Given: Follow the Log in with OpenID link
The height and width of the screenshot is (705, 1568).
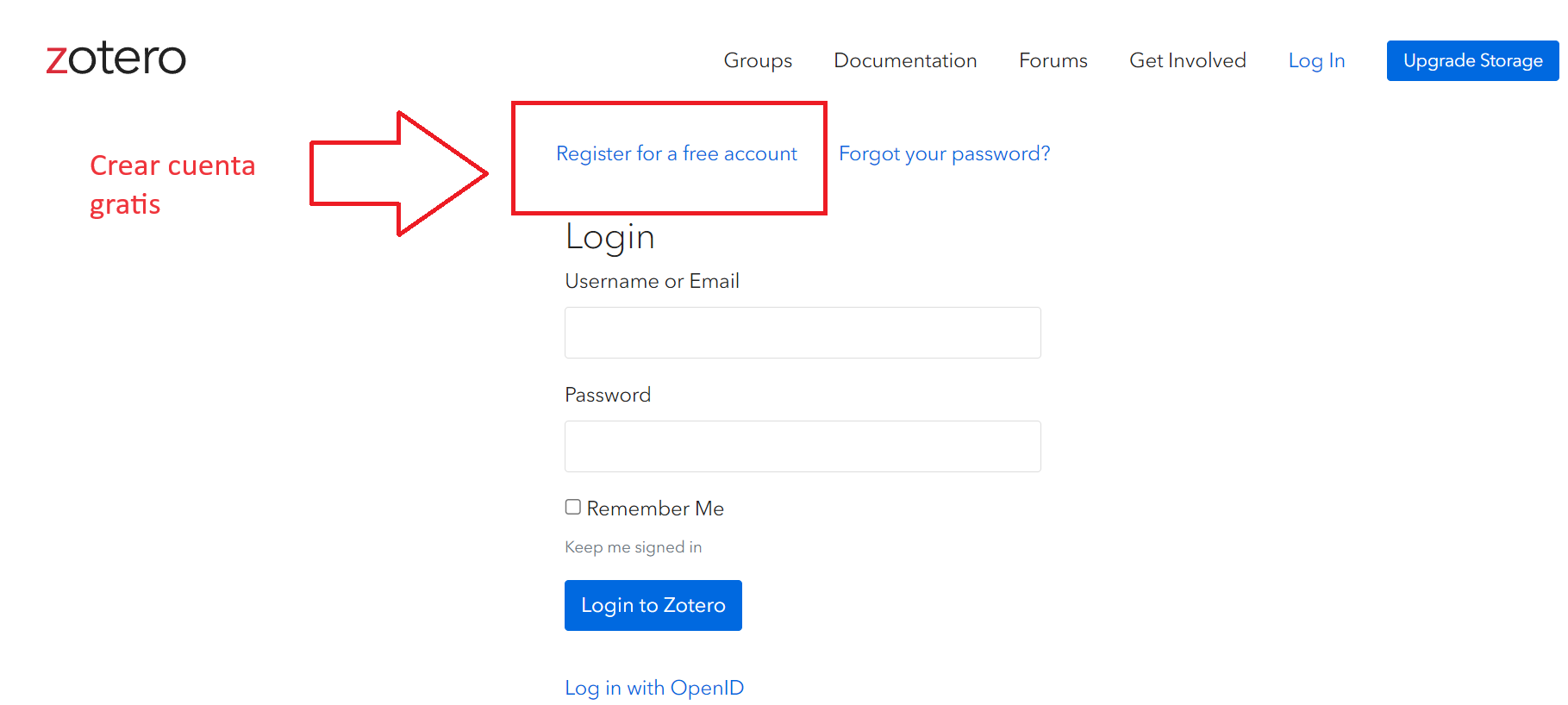Looking at the screenshot, I should click(x=654, y=688).
